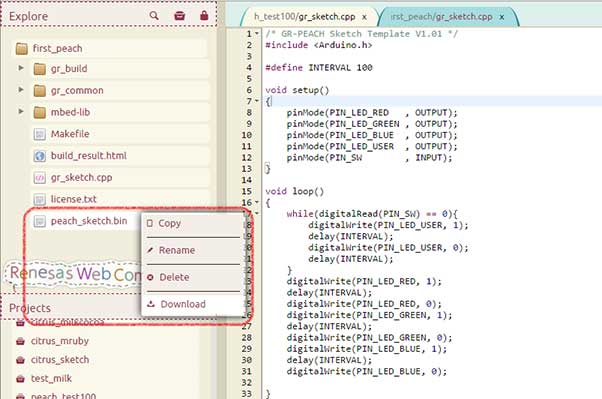Expand the mbed-lib folder arrow
This screenshot has width=602, height=399.
tap(21, 112)
